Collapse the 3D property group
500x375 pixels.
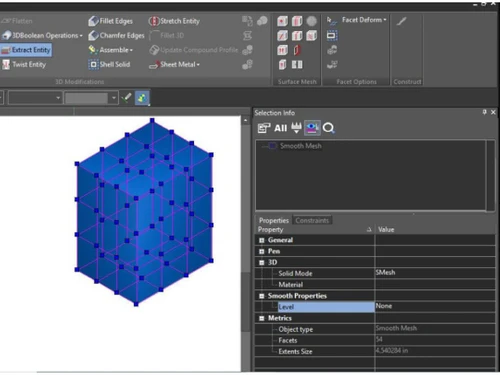[x=262, y=263]
